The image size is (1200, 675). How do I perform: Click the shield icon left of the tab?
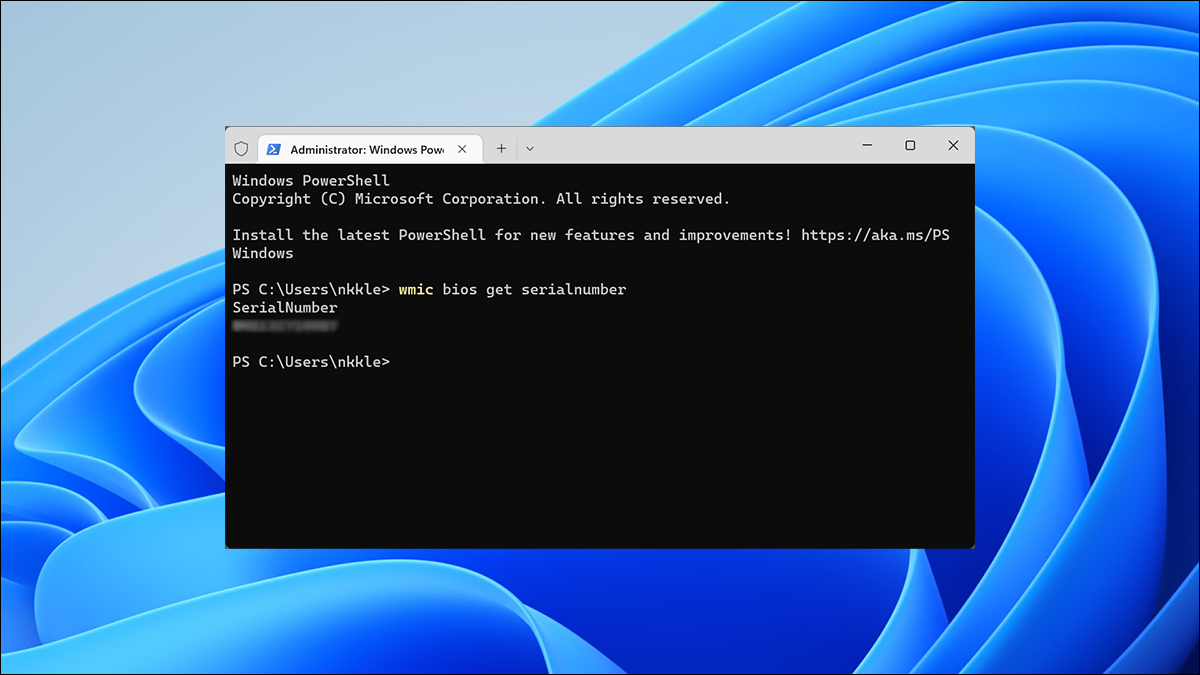pyautogui.click(x=241, y=148)
